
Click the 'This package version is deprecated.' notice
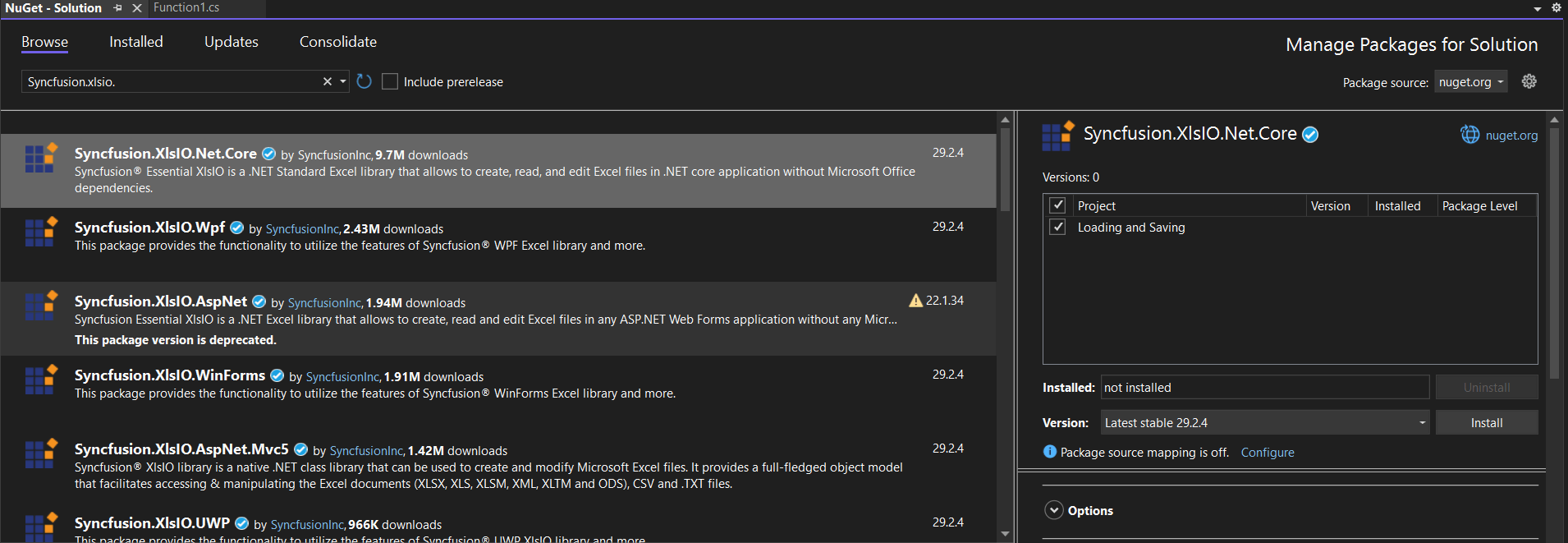[176, 340]
